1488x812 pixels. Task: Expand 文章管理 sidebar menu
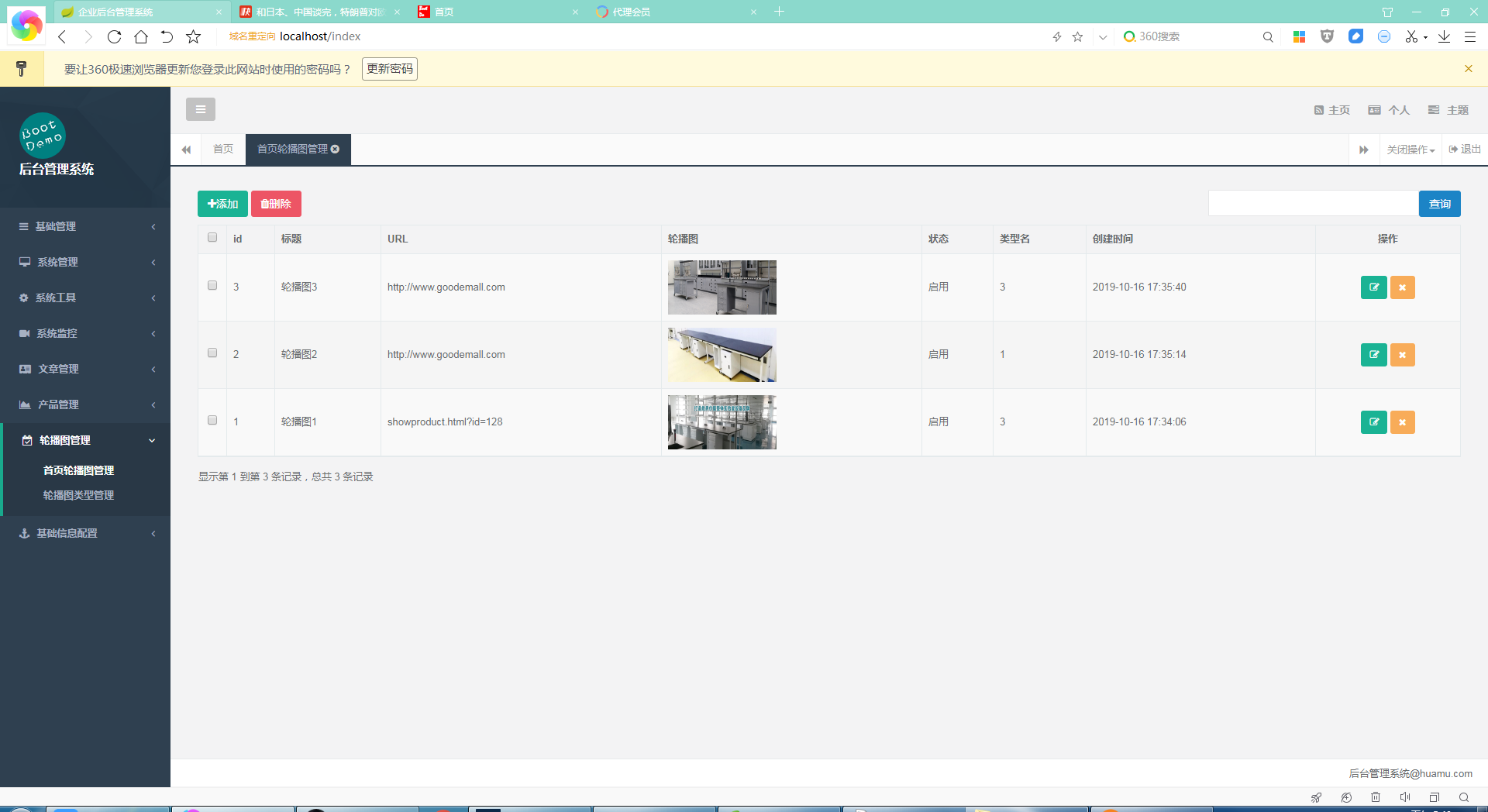[85, 369]
